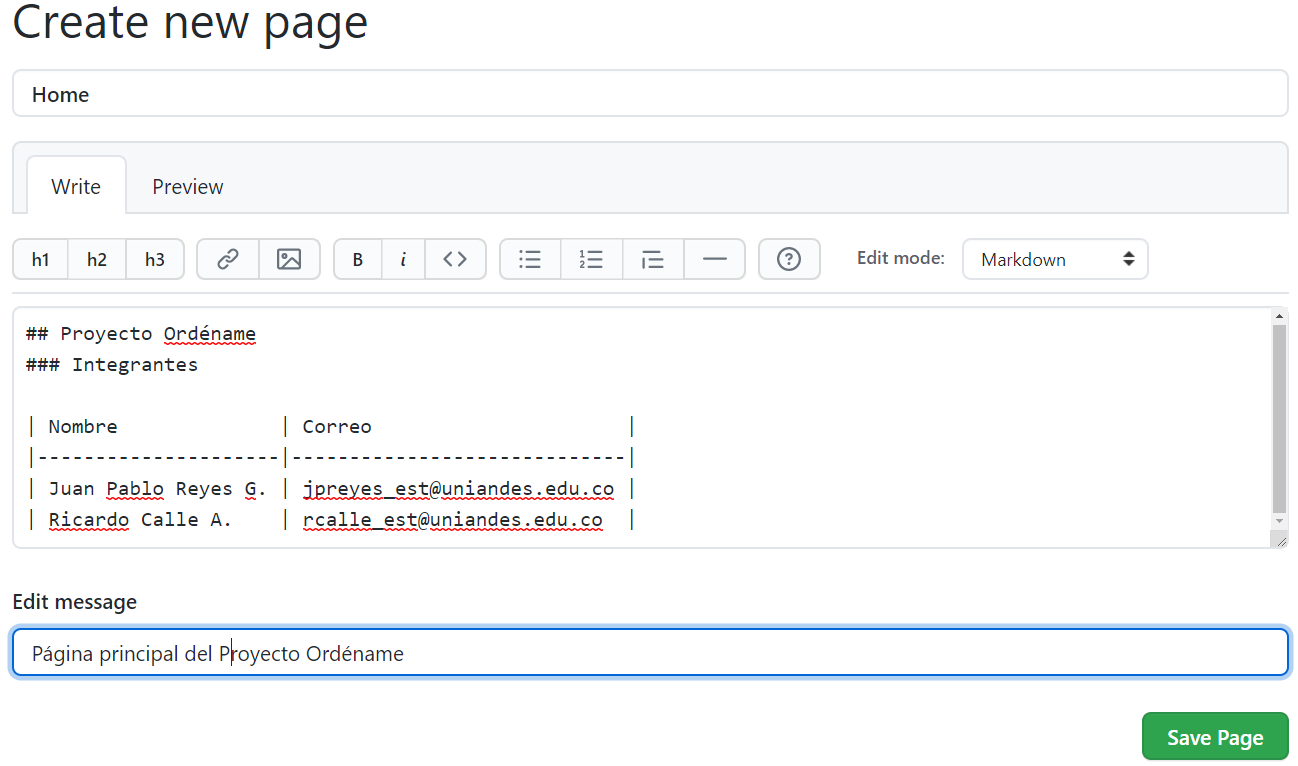Apply an h3 heading

point(154,259)
